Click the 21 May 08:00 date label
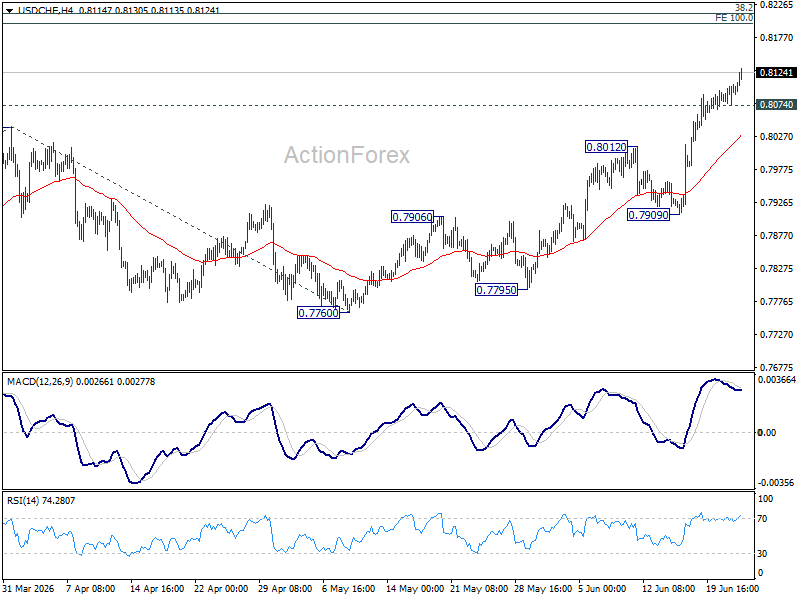The height and width of the screenshot is (600, 800). coord(479,589)
